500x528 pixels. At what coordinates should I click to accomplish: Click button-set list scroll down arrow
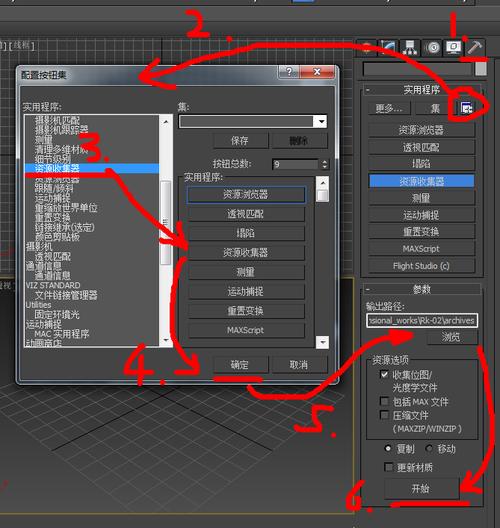[323, 342]
